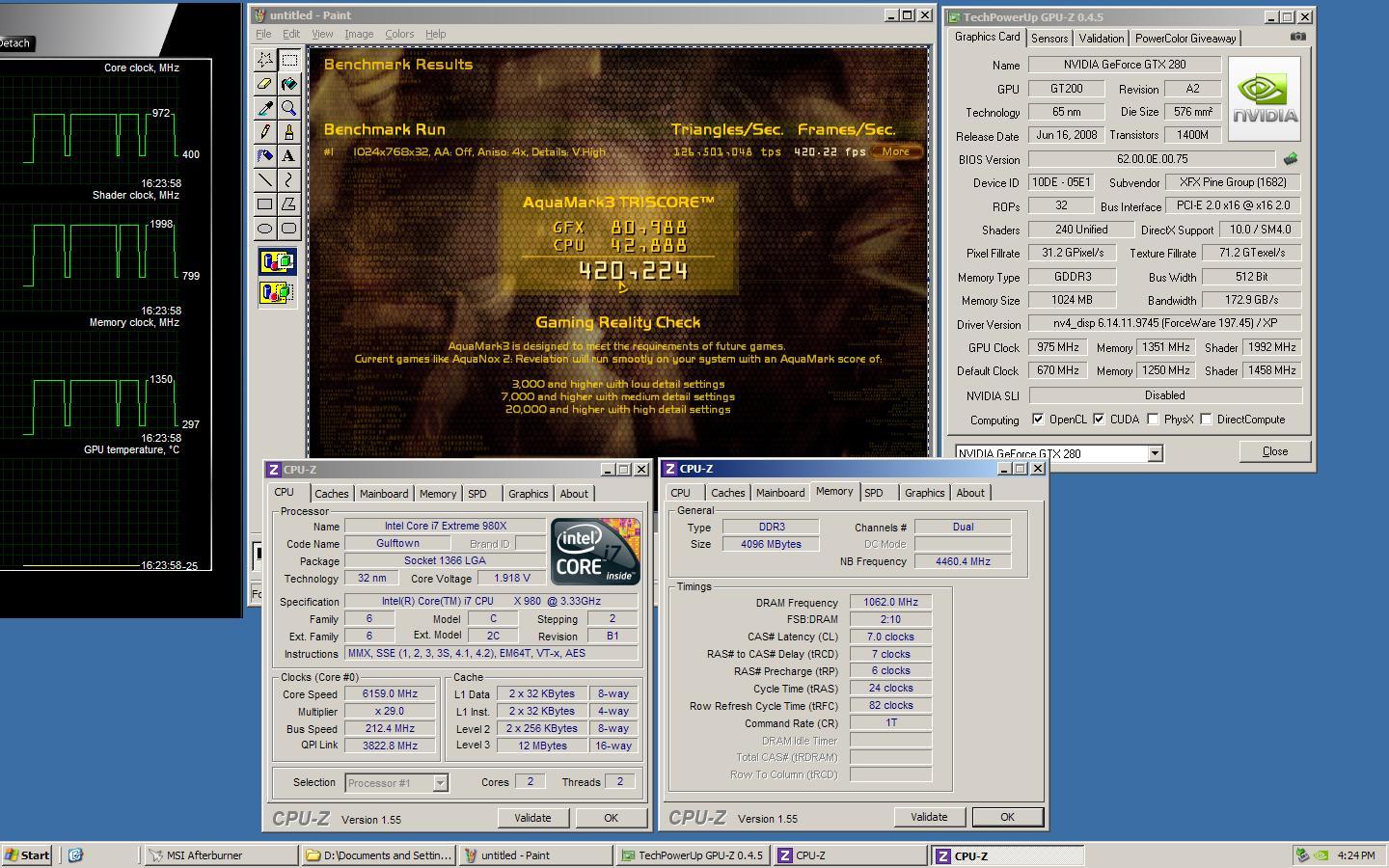
Task: Select the Line tool in Paint
Action: point(264,180)
